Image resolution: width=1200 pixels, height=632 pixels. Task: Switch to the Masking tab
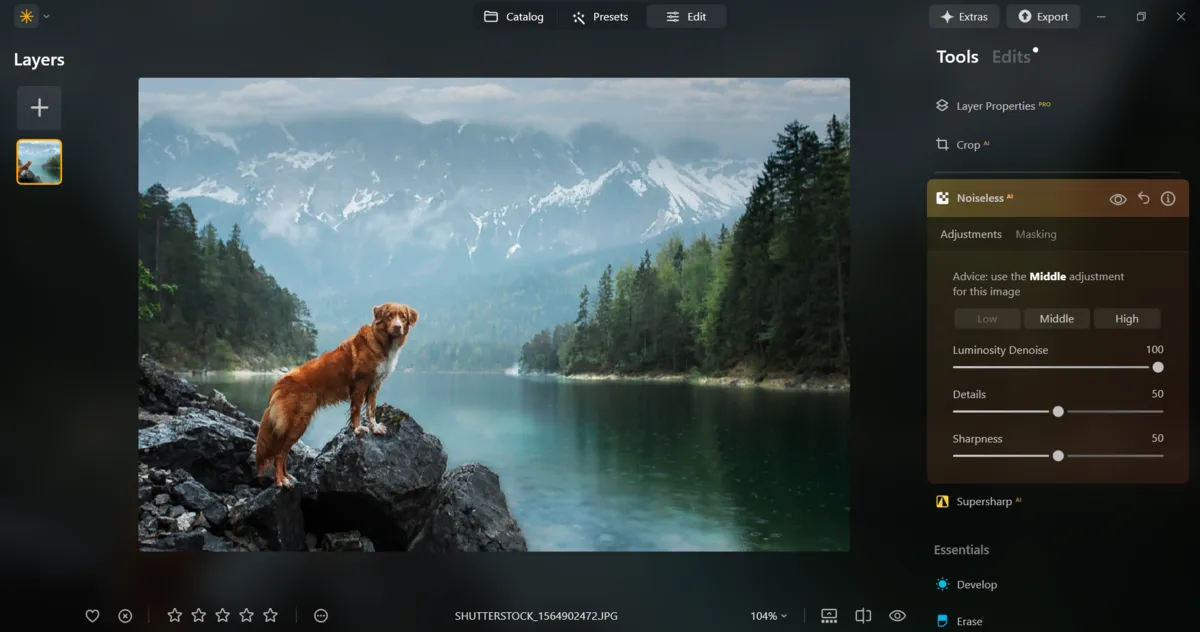tap(1035, 234)
